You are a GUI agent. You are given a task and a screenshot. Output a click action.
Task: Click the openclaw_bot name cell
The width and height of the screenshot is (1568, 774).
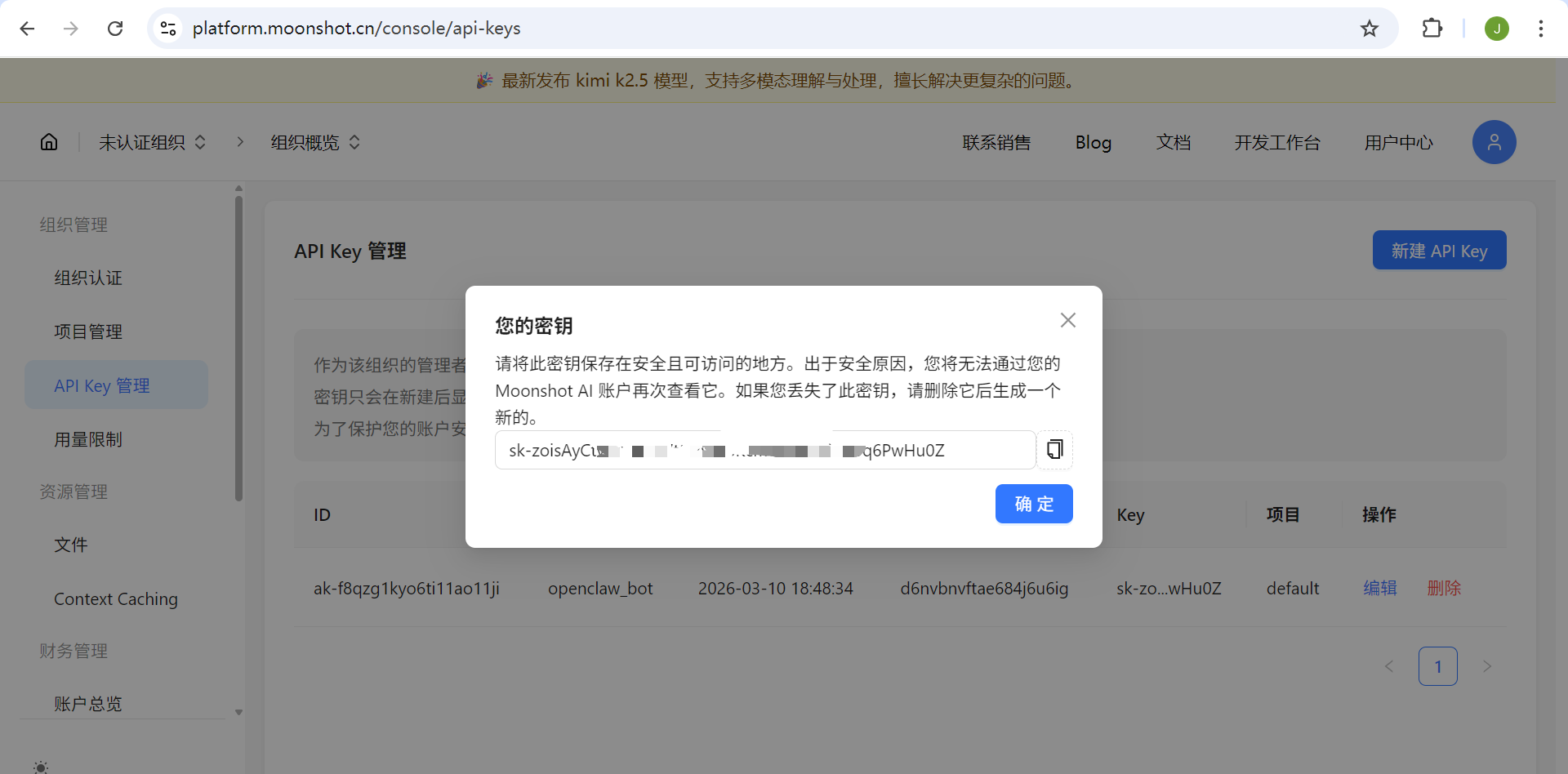pyautogui.click(x=600, y=588)
